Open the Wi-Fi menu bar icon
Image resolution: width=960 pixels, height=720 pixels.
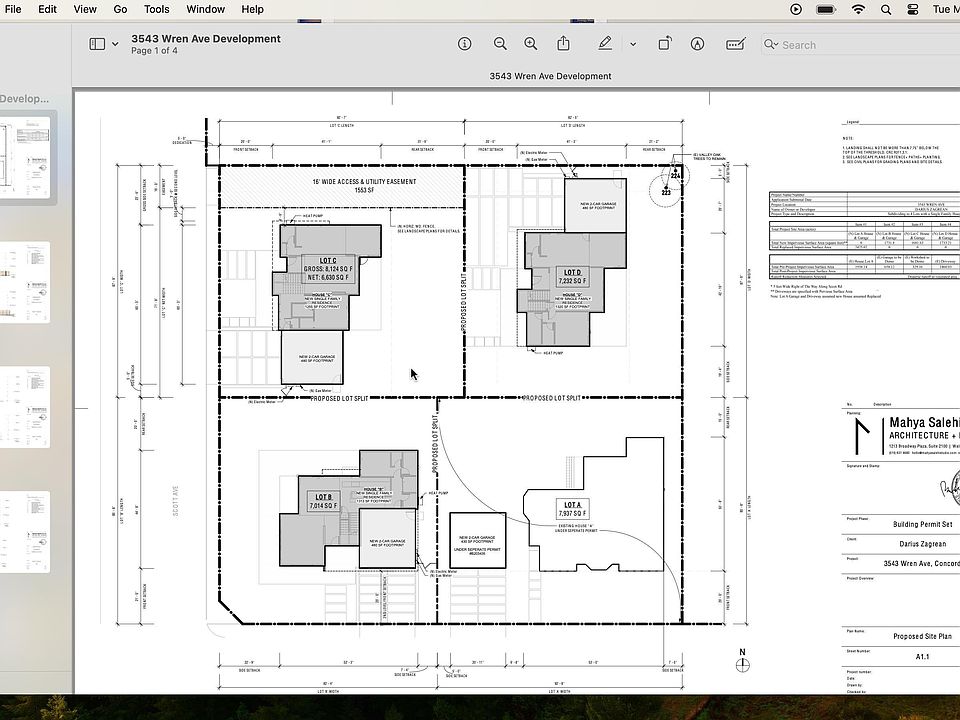point(858,9)
